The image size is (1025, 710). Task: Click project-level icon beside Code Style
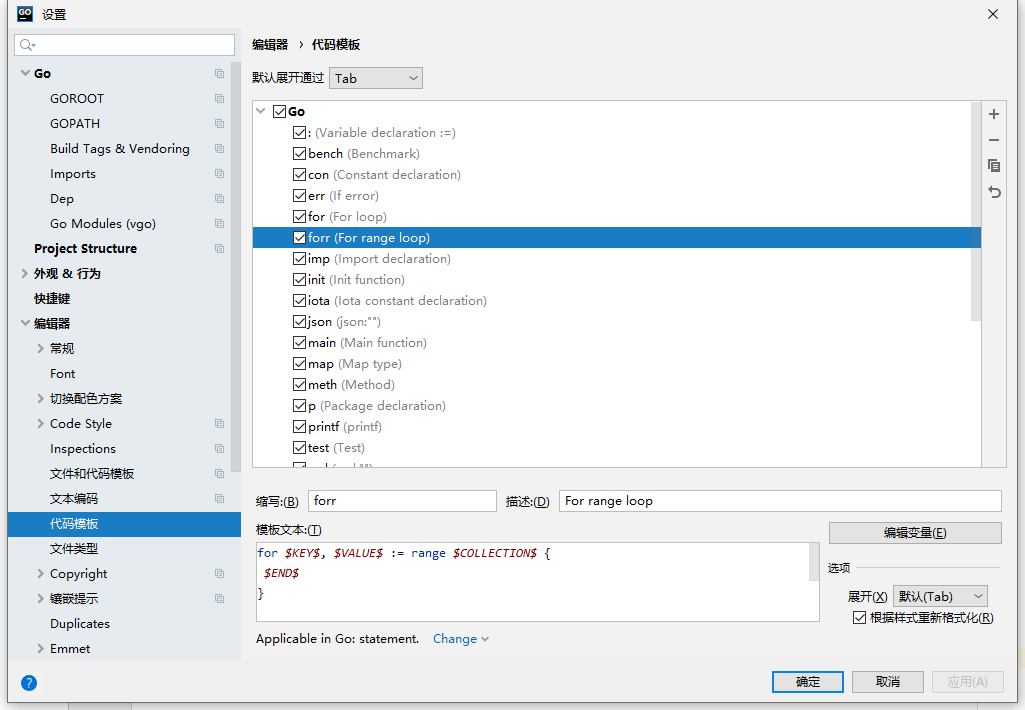pyautogui.click(x=220, y=424)
